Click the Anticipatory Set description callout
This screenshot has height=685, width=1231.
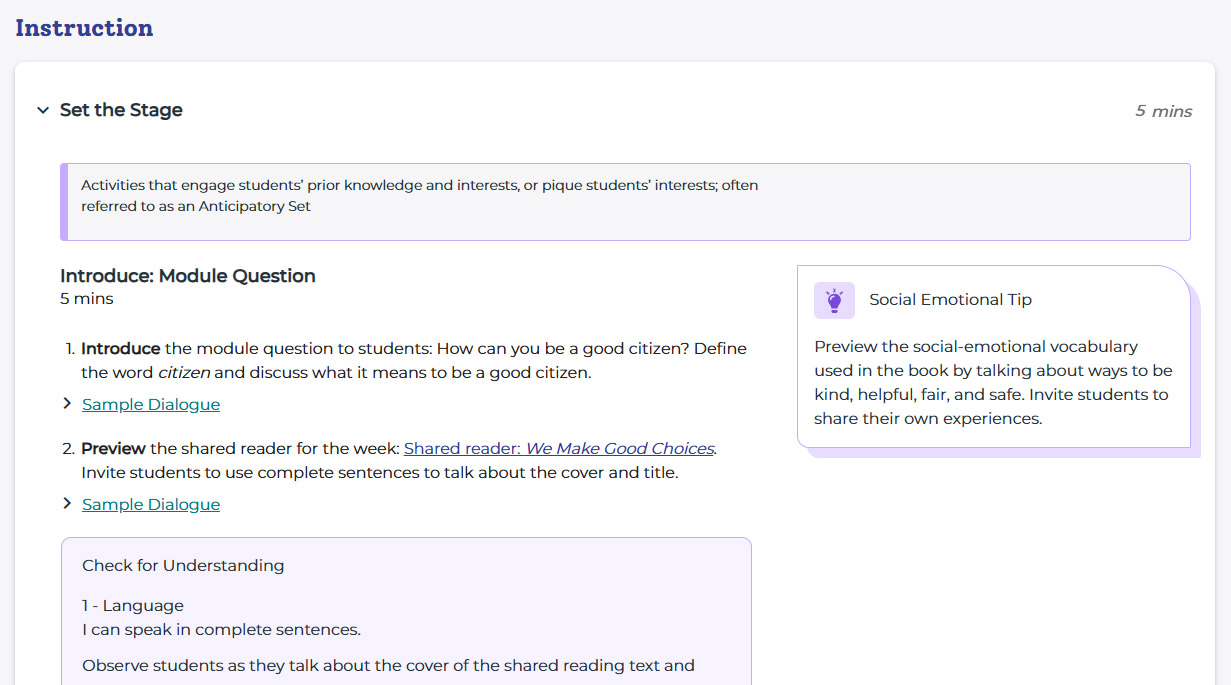click(x=420, y=196)
